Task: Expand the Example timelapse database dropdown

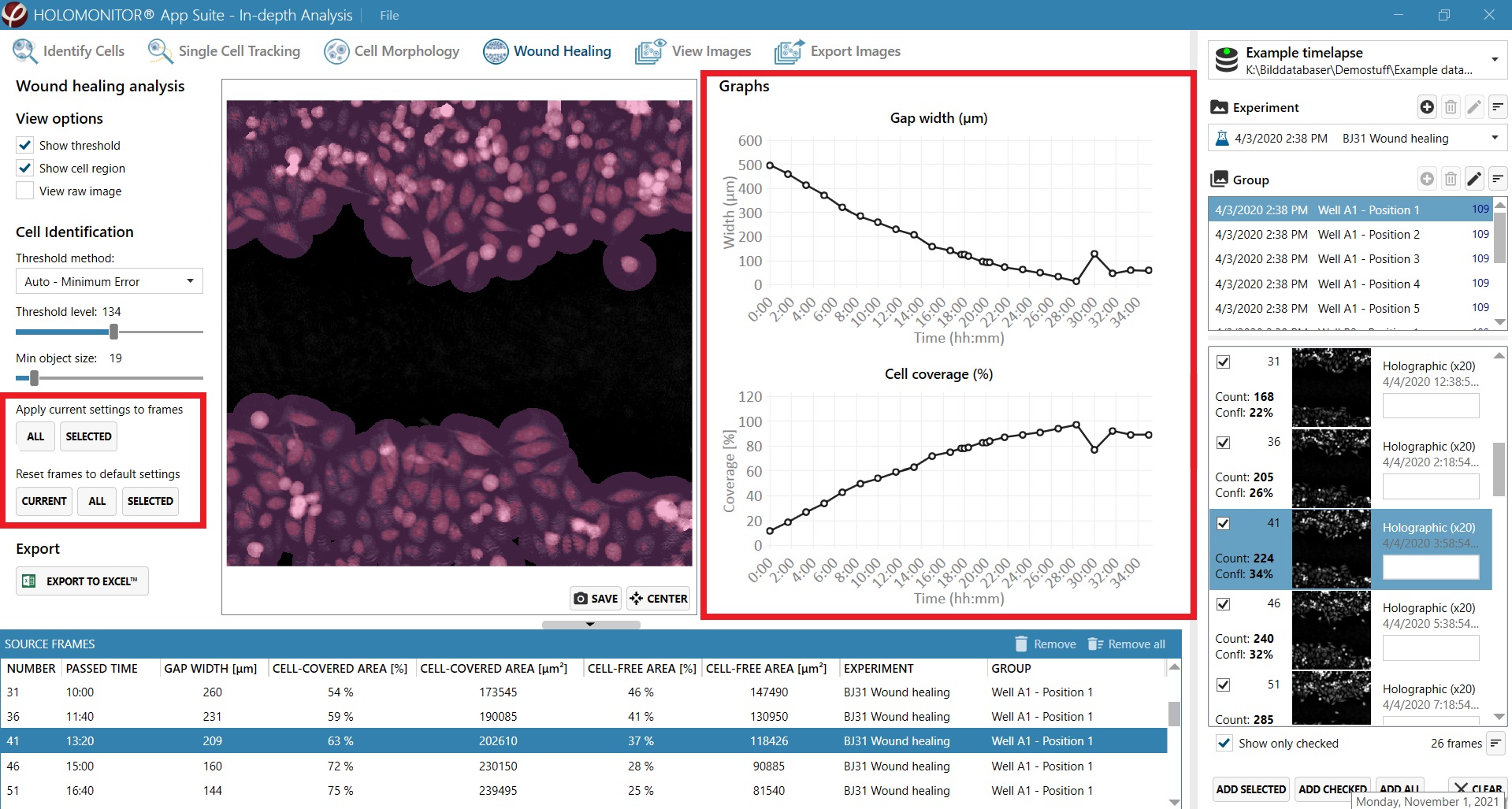Action: pyautogui.click(x=1494, y=60)
